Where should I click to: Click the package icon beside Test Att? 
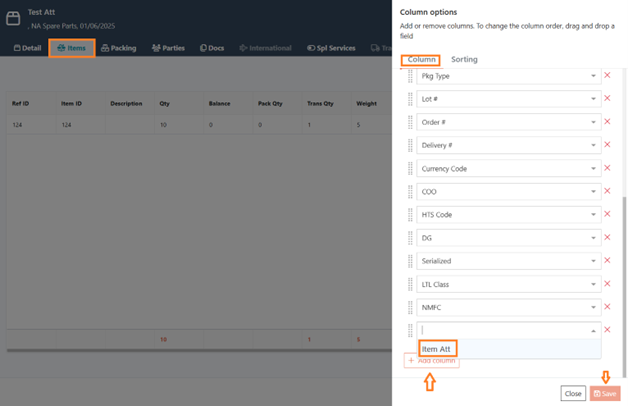tap(13, 18)
